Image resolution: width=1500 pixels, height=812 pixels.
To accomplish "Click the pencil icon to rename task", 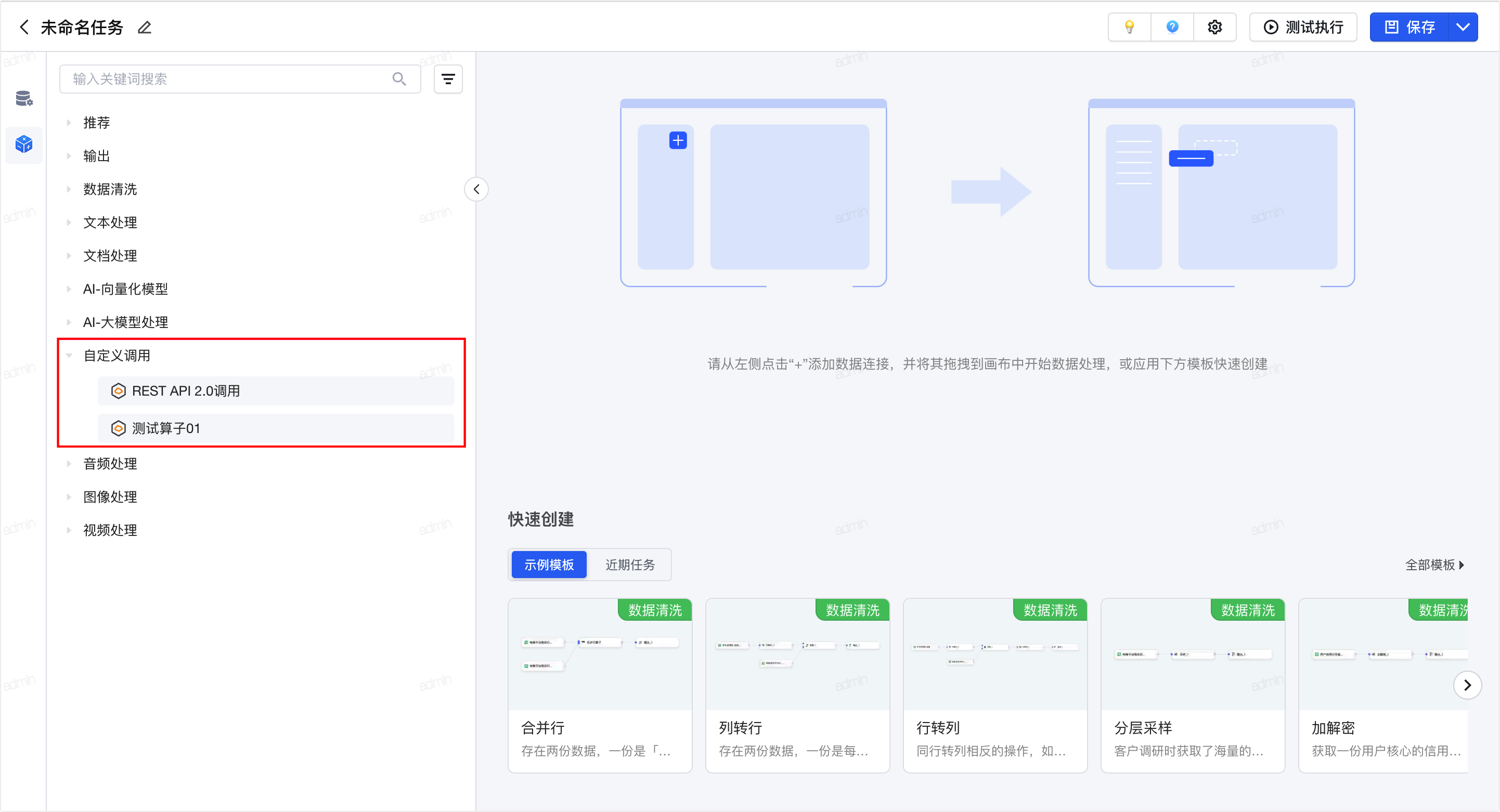I will (145, 28).
